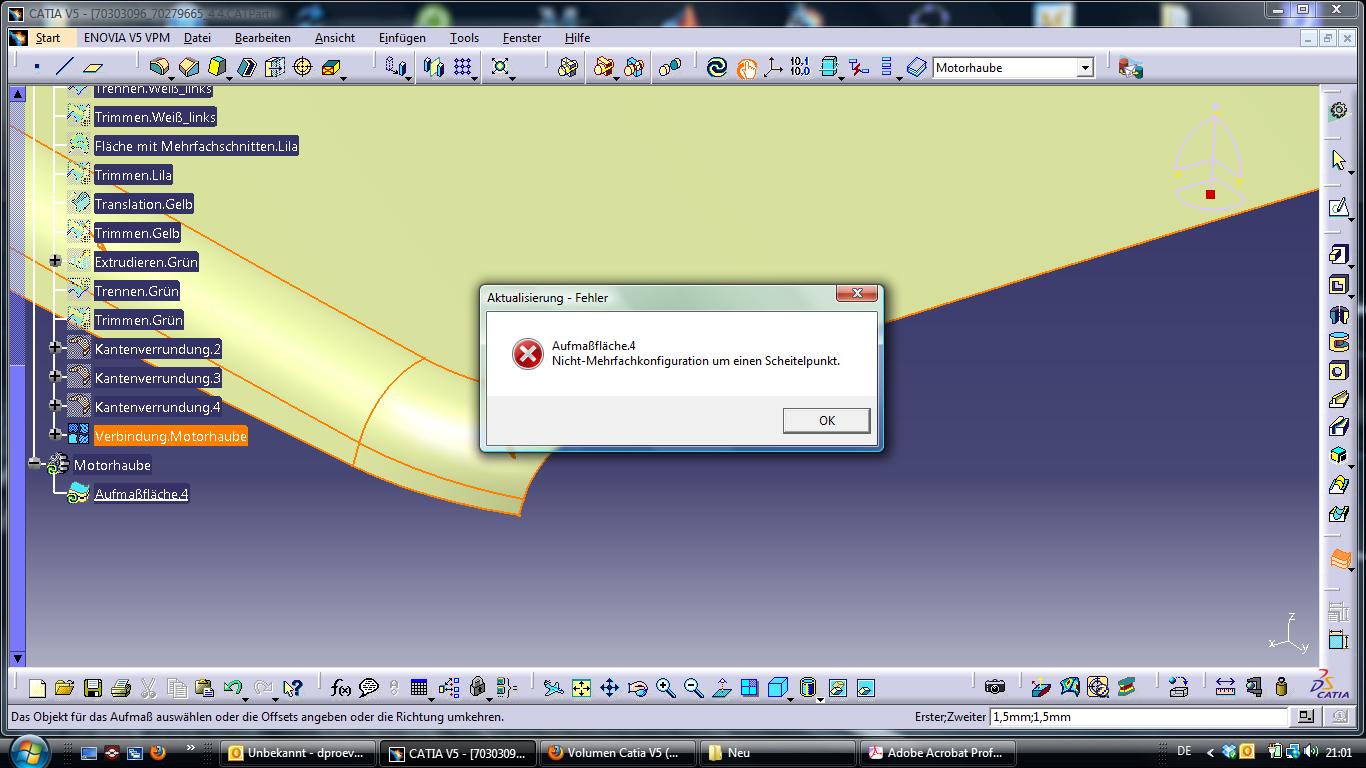Image resolution: width=1366 pixels, height=768 pixels.
Task: Click the Erster;Zweiter offset input field
Action: point(1138,716)
